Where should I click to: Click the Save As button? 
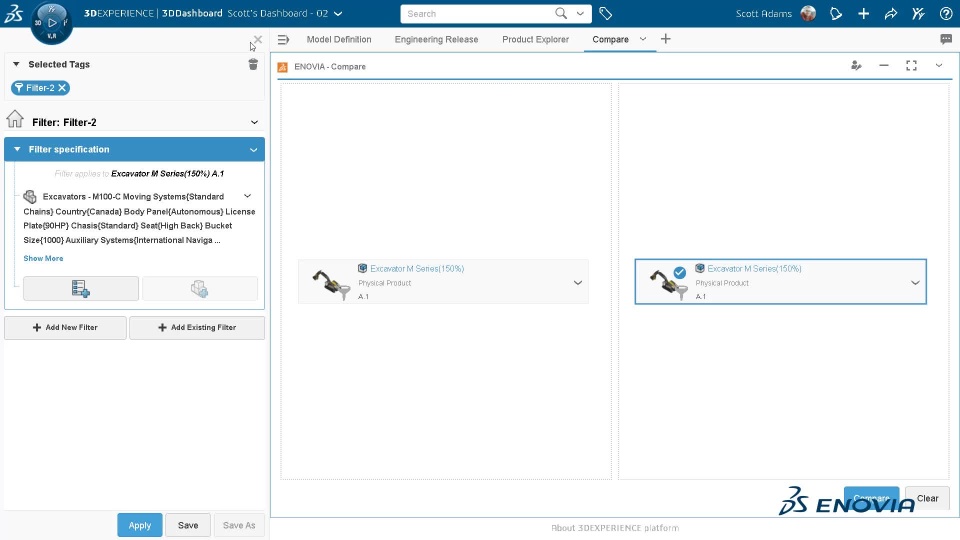coord(239,525)
